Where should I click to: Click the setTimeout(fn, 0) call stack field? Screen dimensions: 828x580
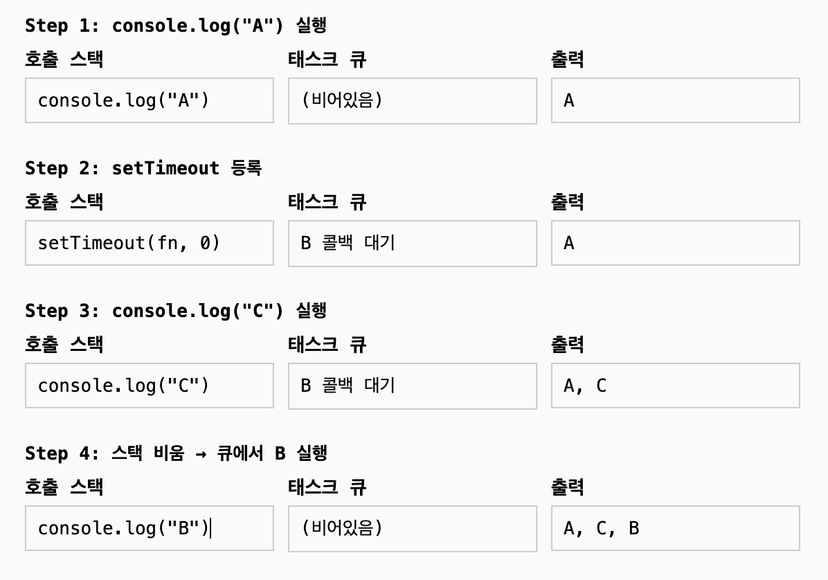click(149, 243)
